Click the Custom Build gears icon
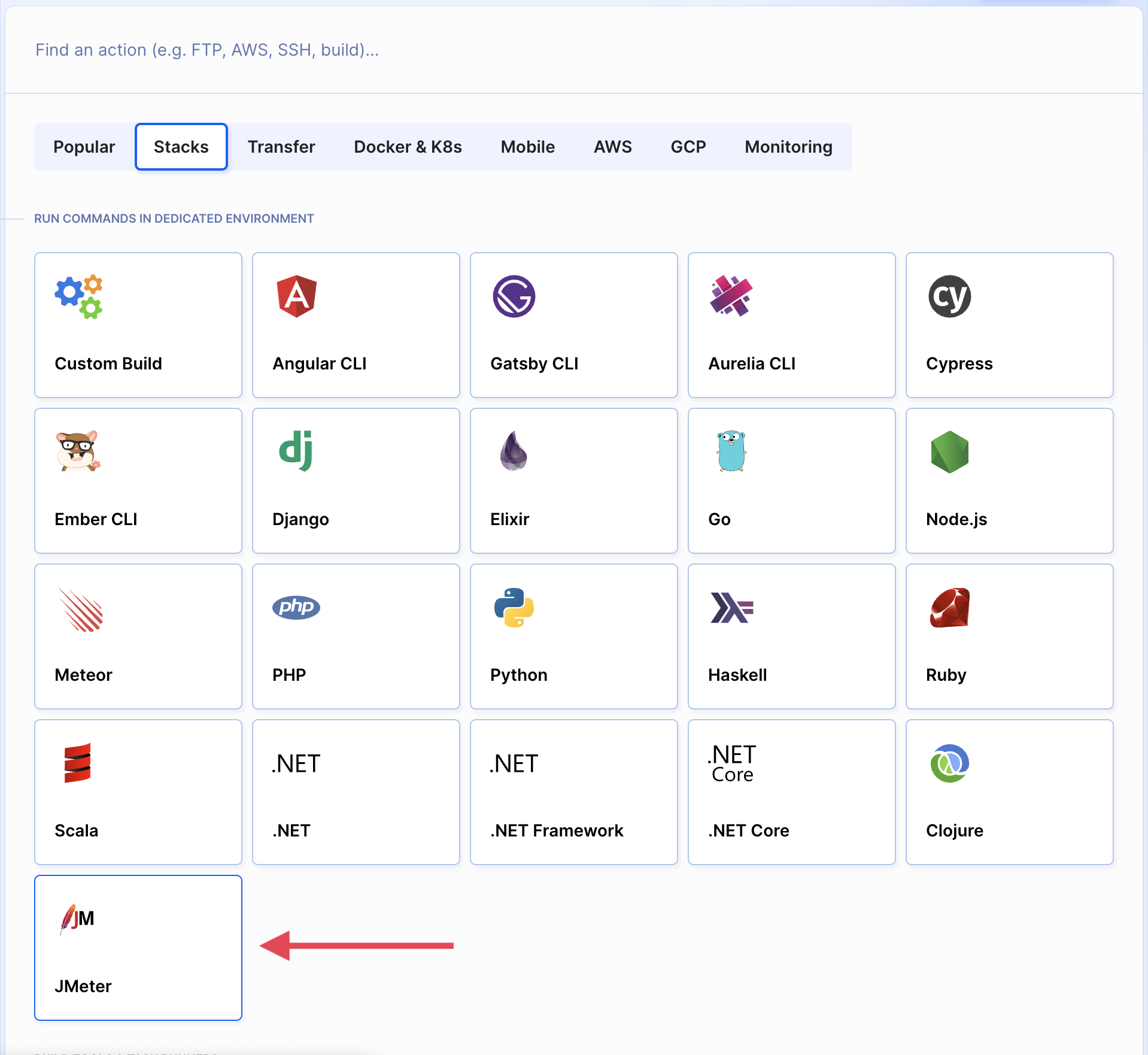Screen dimensions: 1148x1055 (x=78, y=296)
